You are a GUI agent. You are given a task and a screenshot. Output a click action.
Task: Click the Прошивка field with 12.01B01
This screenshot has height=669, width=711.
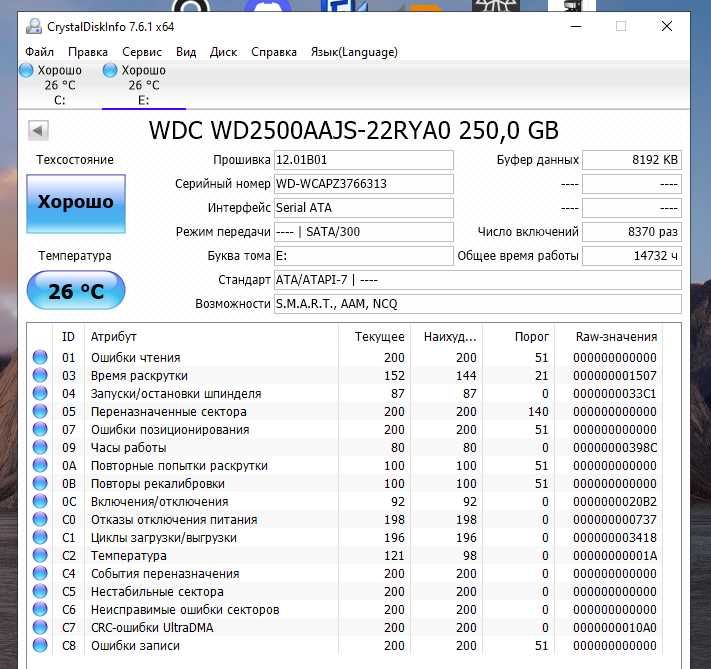[364, 160]
